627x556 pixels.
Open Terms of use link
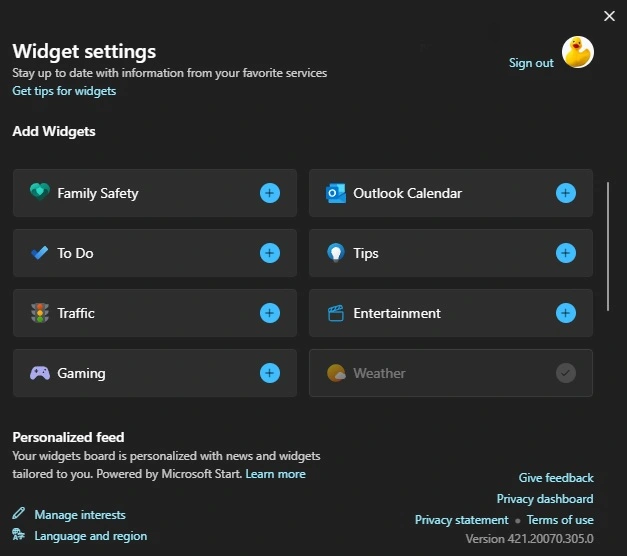560,520
